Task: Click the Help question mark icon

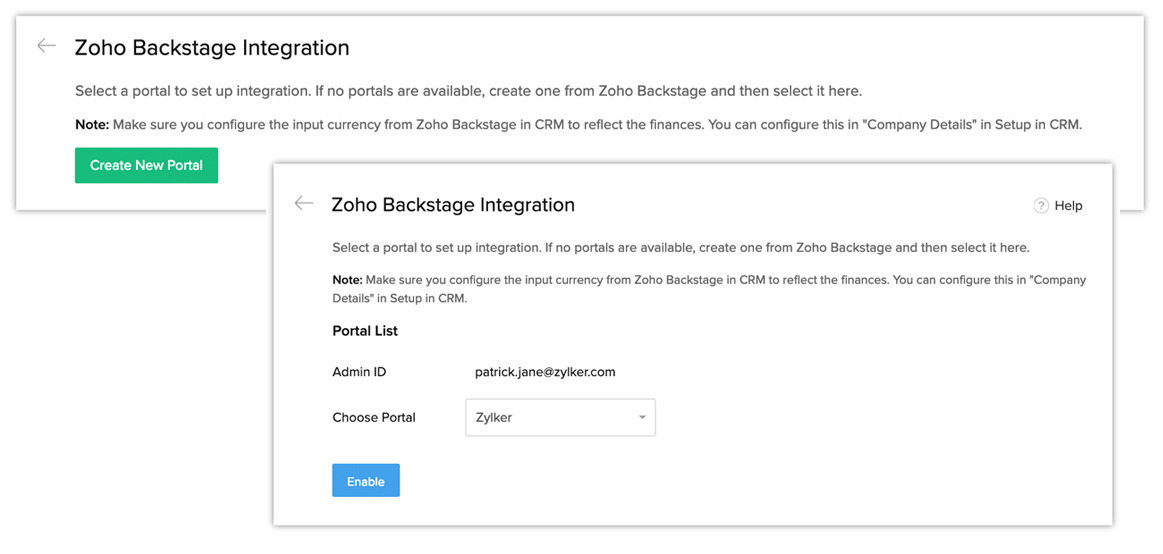Action: [1041, 206]
